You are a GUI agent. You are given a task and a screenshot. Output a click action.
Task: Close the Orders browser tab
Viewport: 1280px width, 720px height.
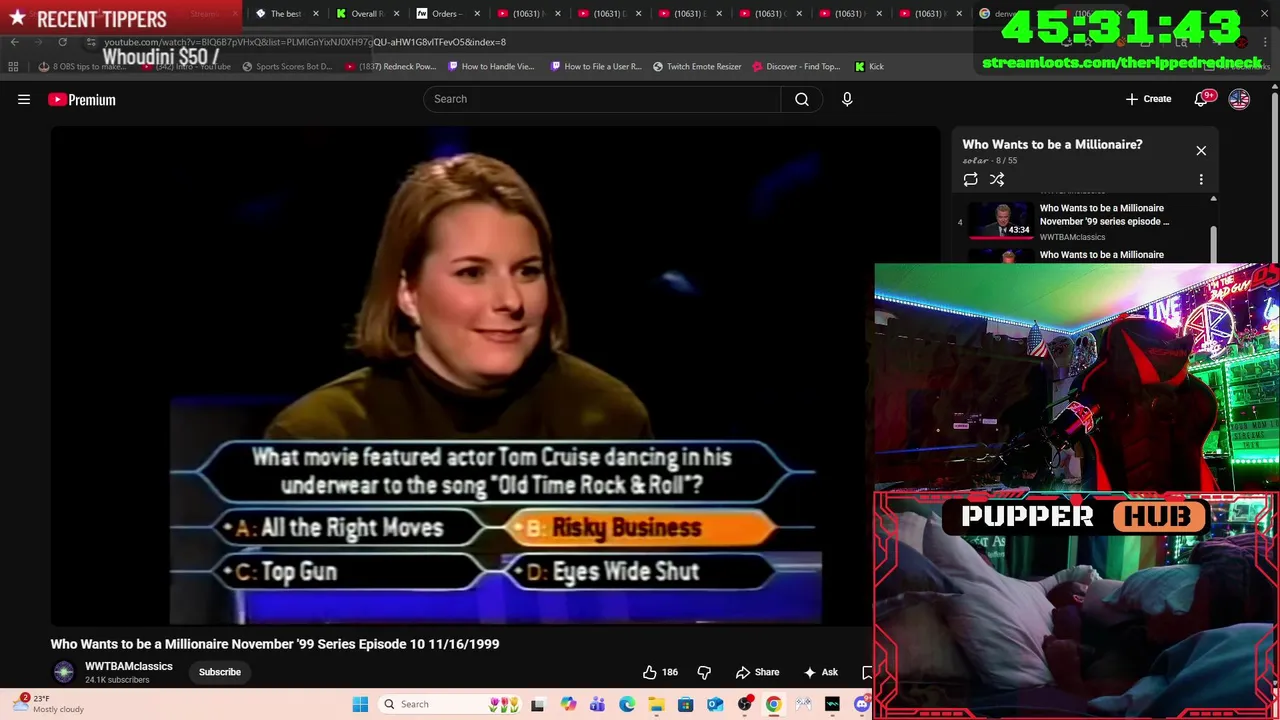click(x=477, y=13)
